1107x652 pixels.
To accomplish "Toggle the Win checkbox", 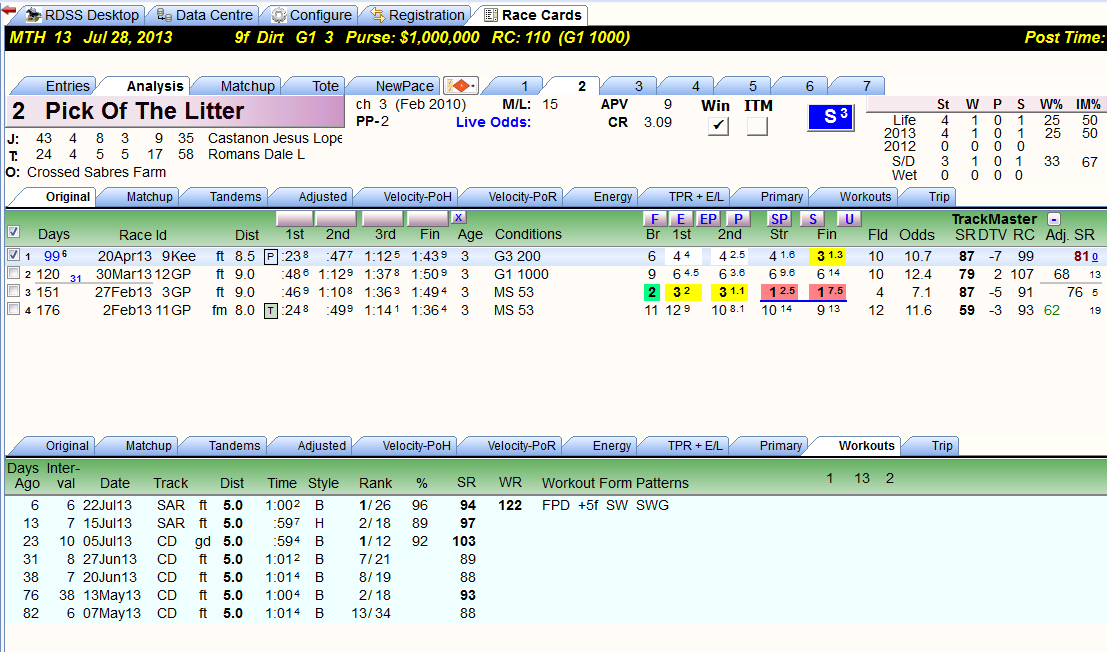I will 718,126.
